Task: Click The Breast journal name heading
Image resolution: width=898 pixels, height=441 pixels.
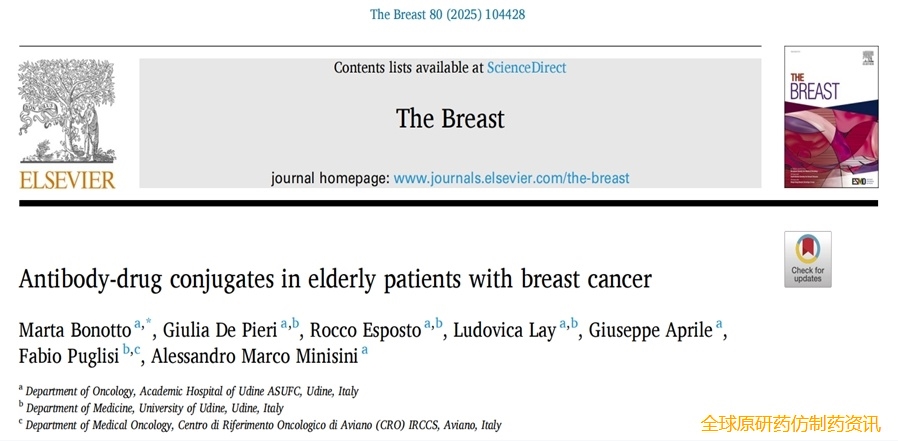Action: coord(451,119)
